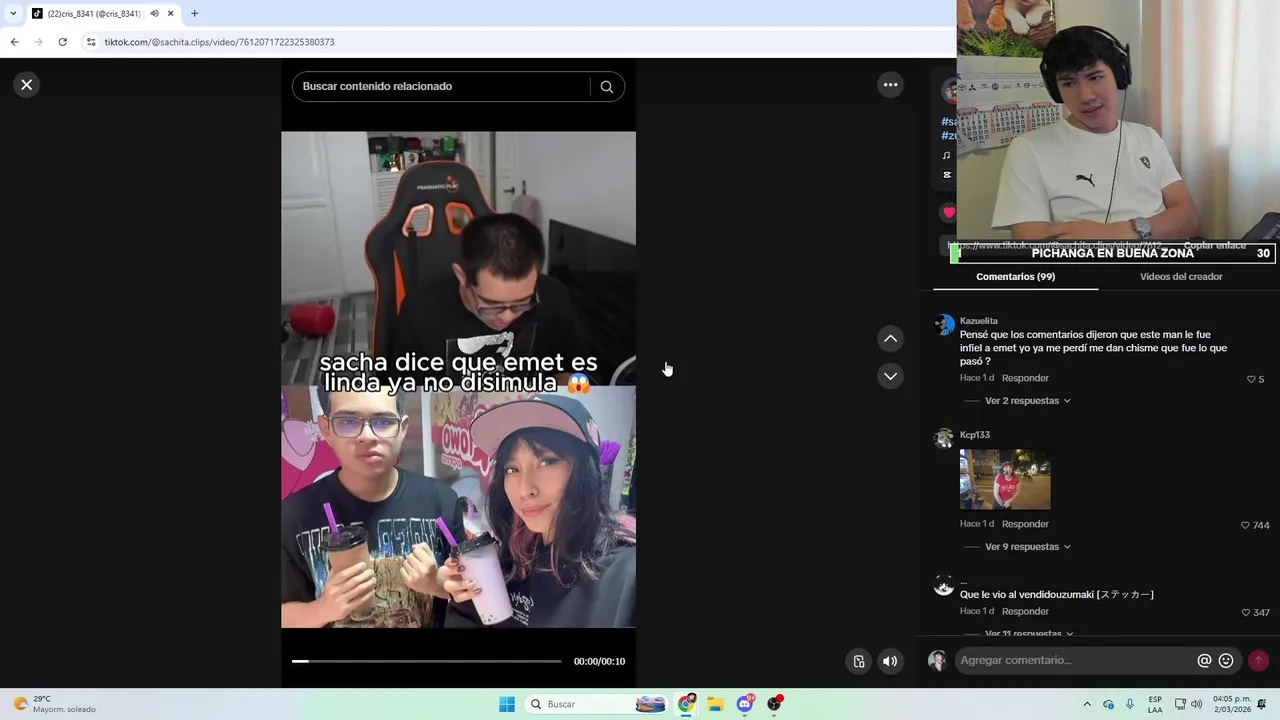Click the avatar of the 'vendidouzumaki' commenter
This screenshot has width=1280, height=720.
pos(944,586)
